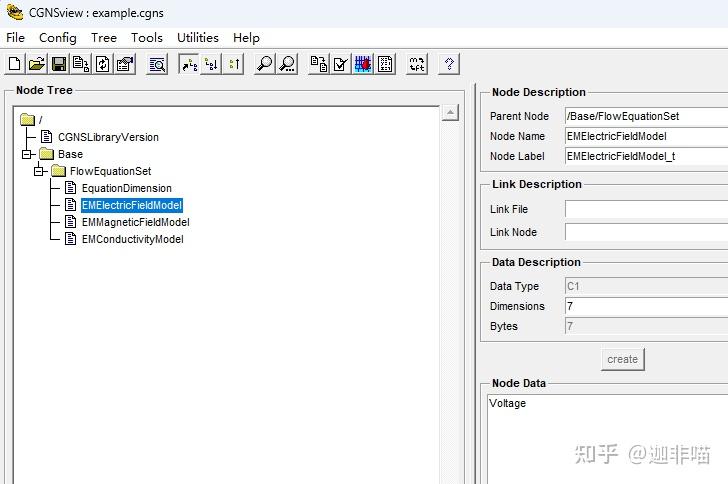The image size is (728, 484).
Task: Click the node tree scroll up arrow
Action: 450,112
